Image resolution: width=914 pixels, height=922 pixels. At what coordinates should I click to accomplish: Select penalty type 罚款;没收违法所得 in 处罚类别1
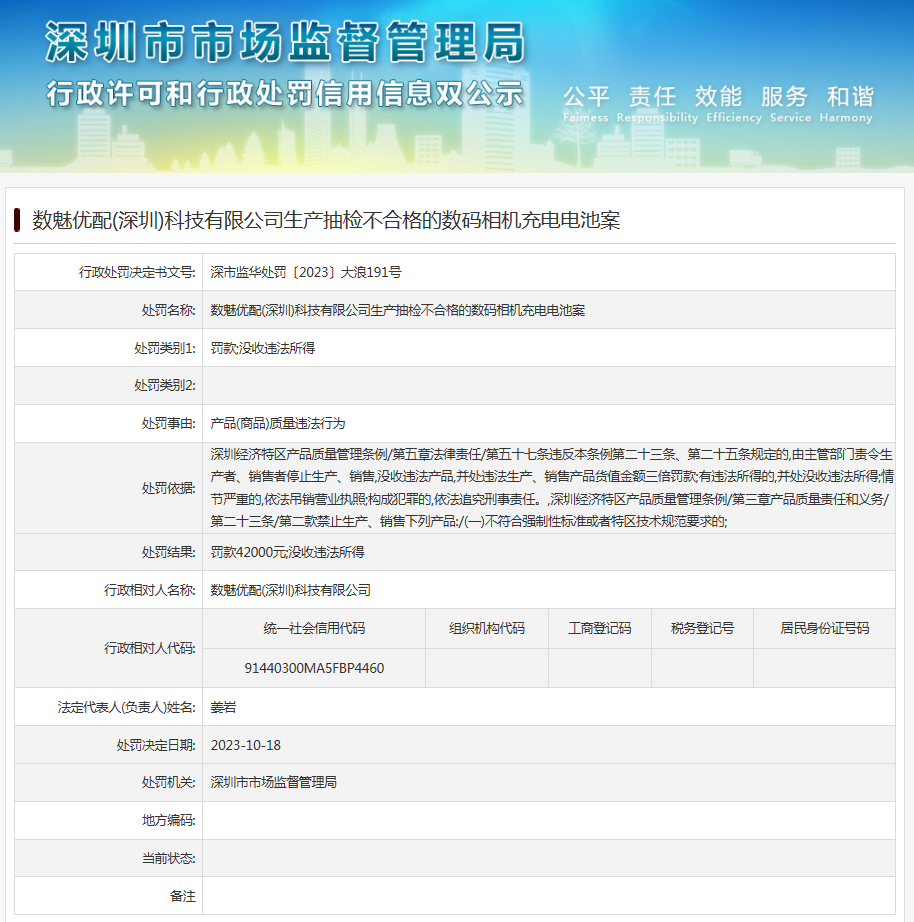(262, 348)
